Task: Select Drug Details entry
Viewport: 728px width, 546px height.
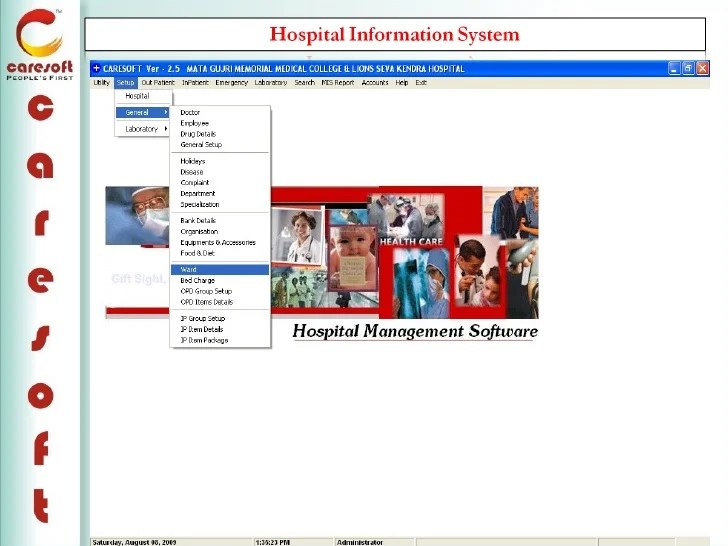Action: tap(220, 134)
